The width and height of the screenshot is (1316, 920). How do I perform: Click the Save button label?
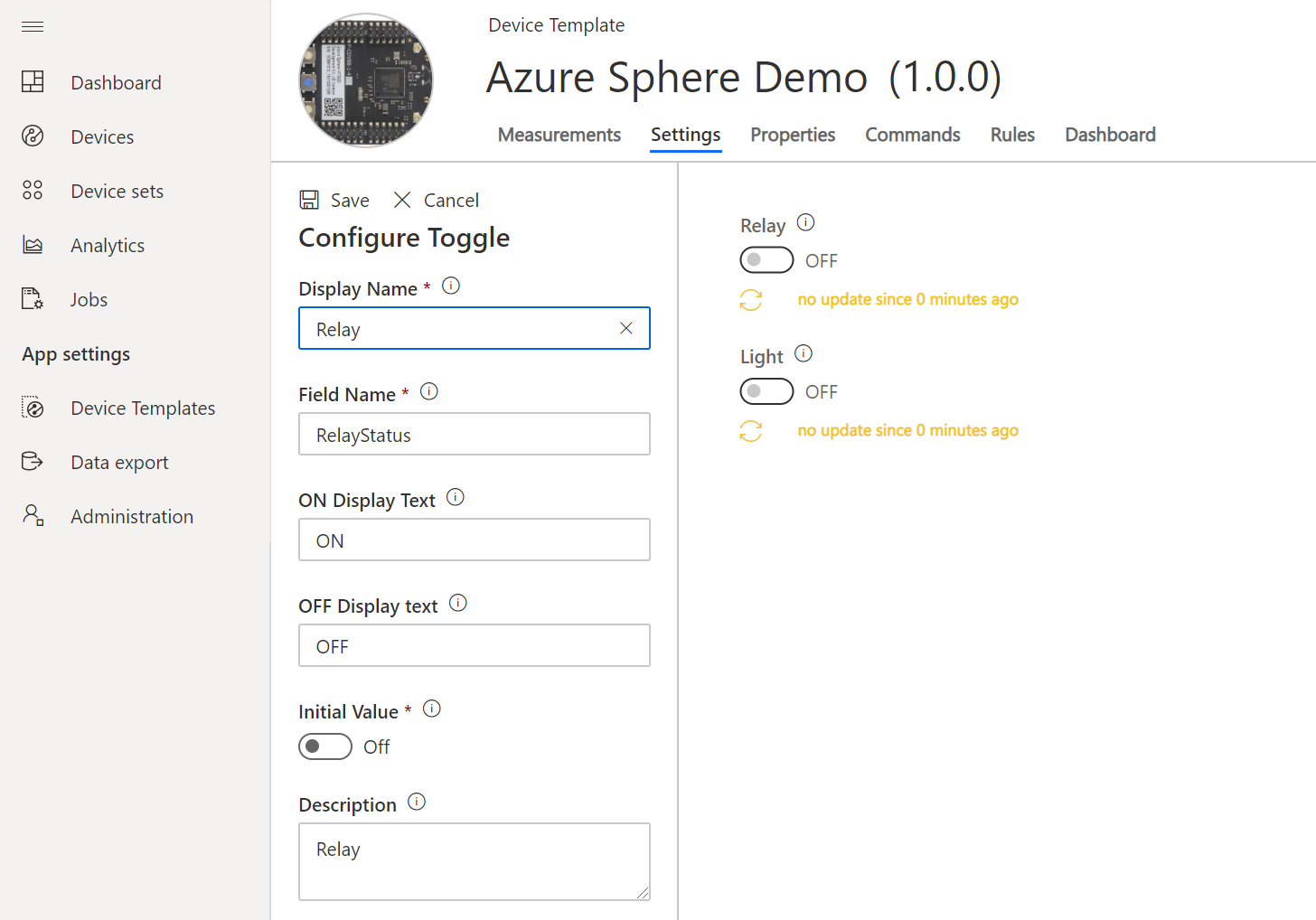point(350,201)
